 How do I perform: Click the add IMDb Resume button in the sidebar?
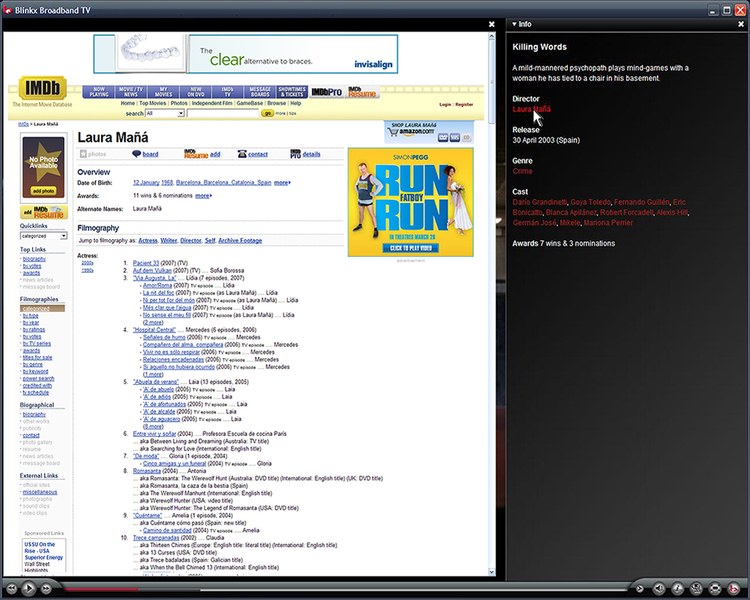(44, 212)
